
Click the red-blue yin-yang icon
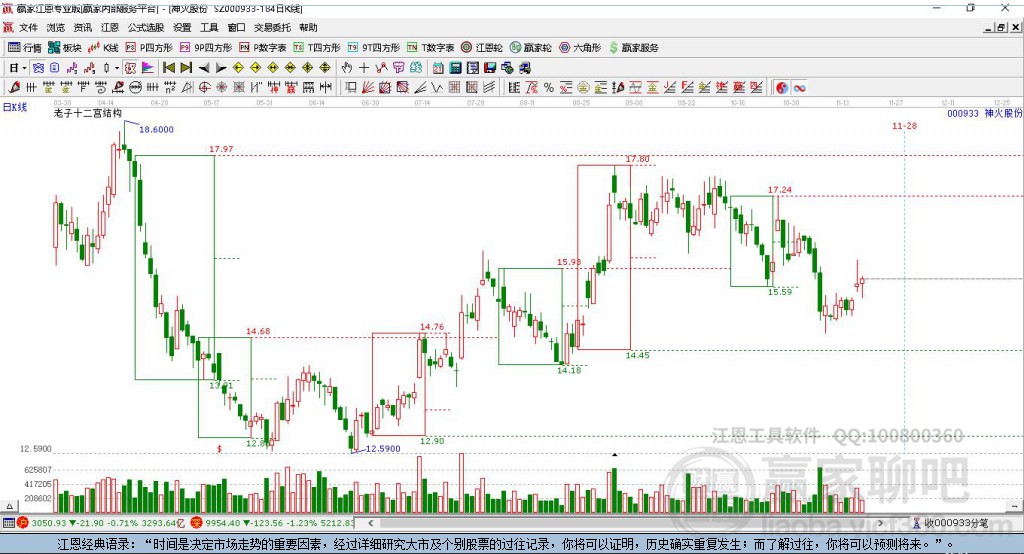[782, 88]
